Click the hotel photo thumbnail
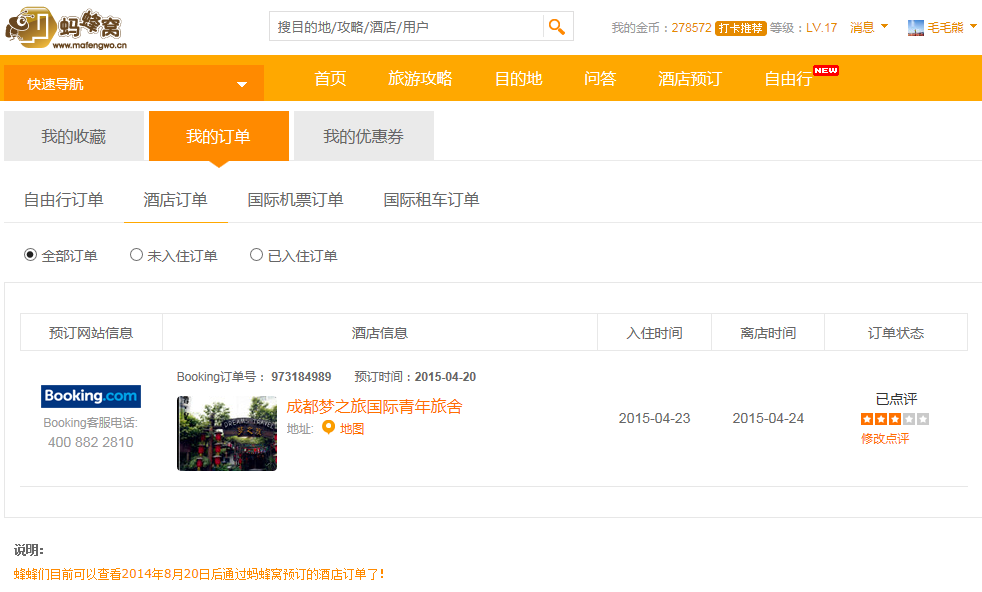982x592 pixels. pyautogui.click(x=227, y=433)
